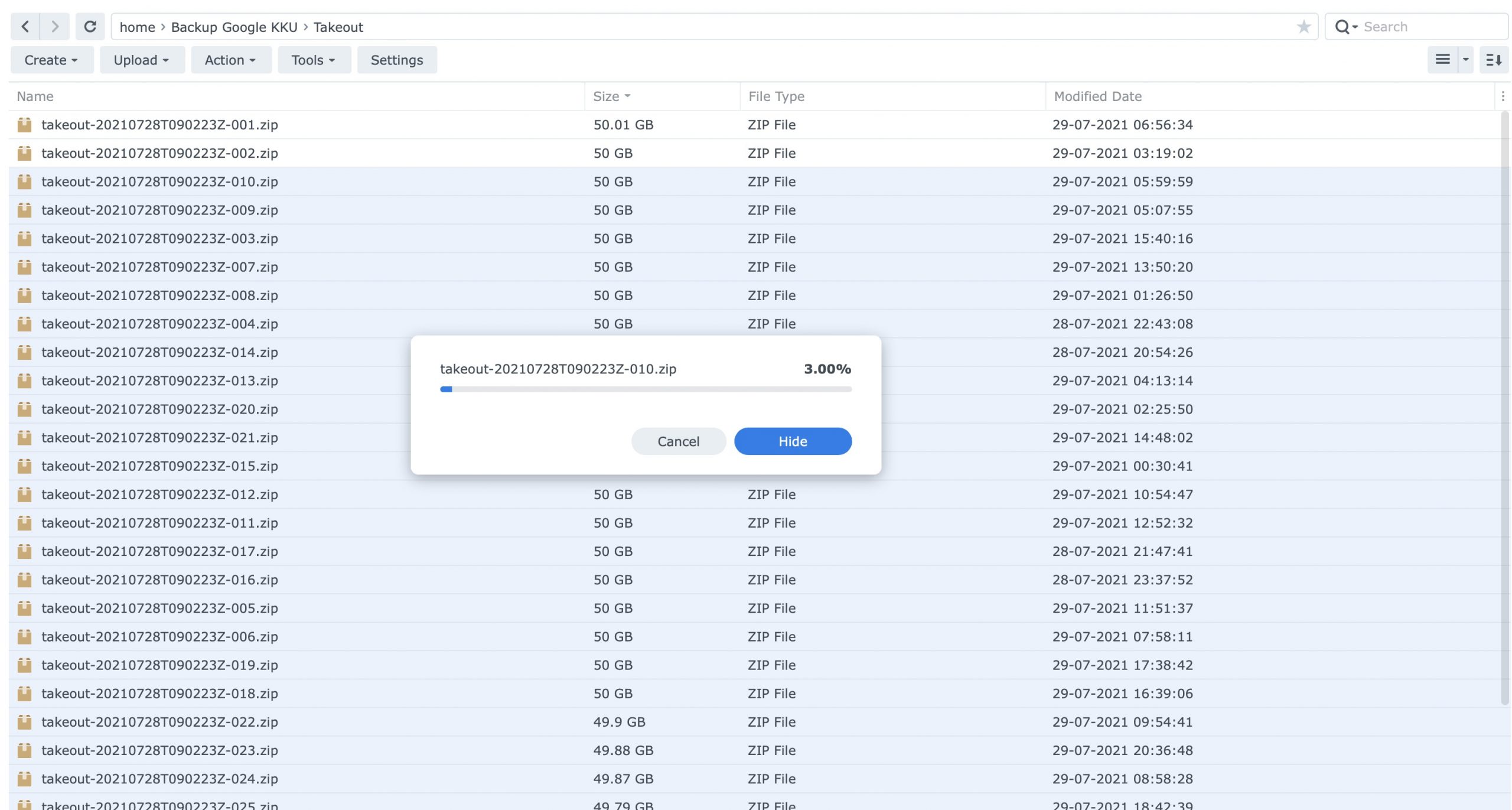Click the transfer progress bar
The image size is (1512, 810).
click(646, 389)
